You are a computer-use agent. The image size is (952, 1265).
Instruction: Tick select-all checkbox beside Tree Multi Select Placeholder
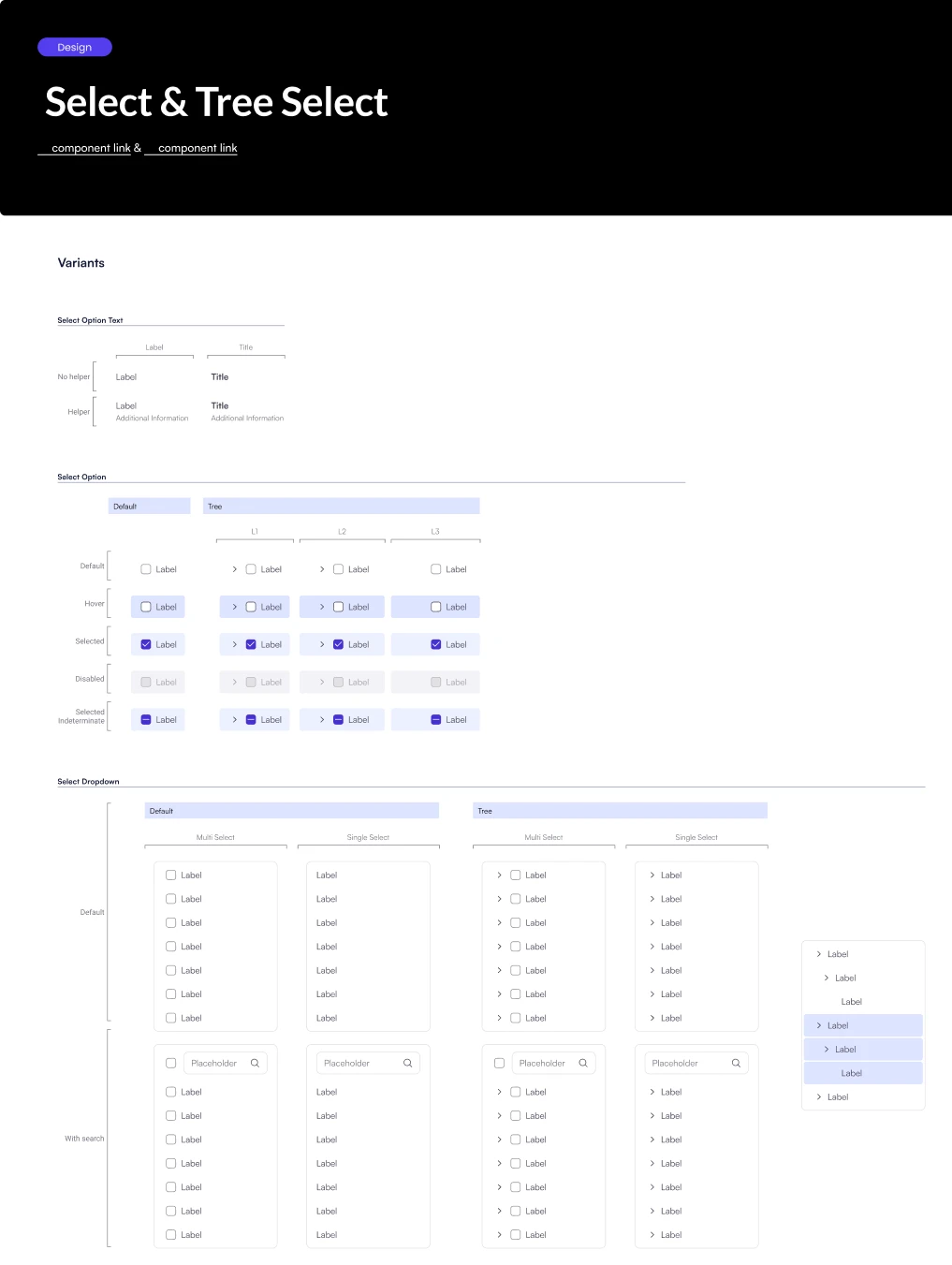[499, 1063]
